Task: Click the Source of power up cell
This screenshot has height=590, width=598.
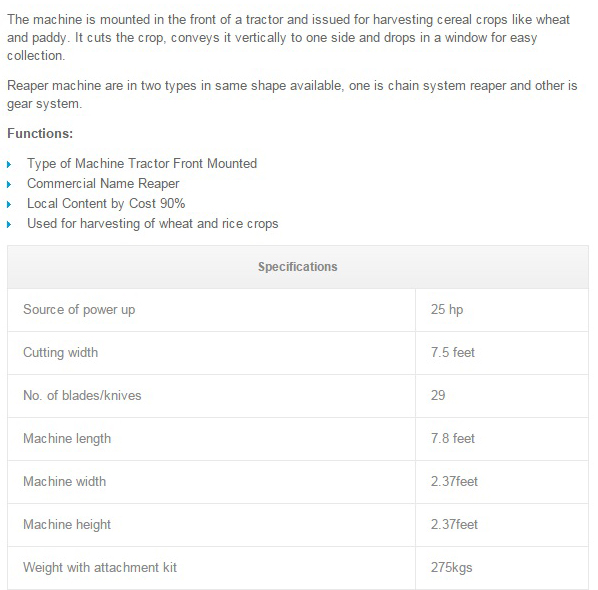Action: (211, 310)
